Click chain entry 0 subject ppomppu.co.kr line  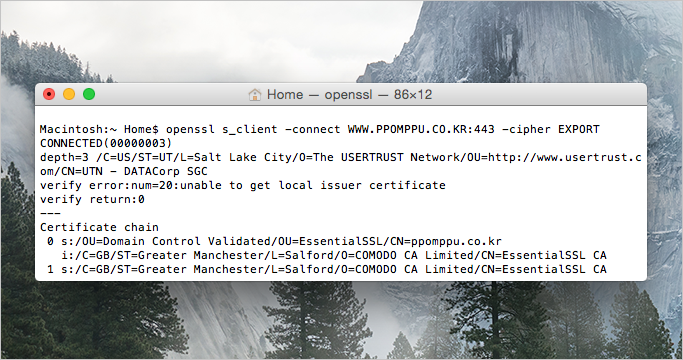(x=274, y=241)
